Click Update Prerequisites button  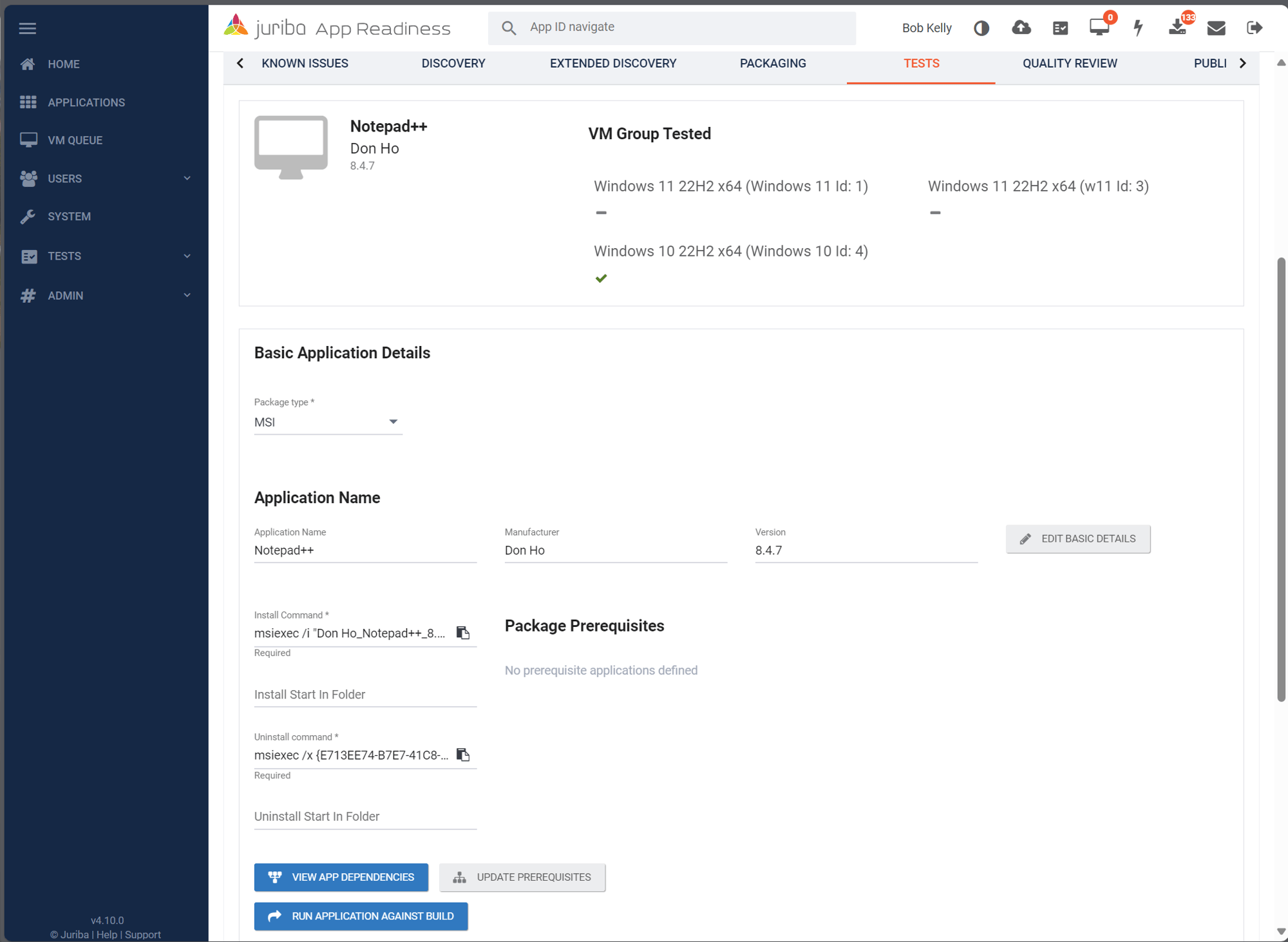pos(522,877)
